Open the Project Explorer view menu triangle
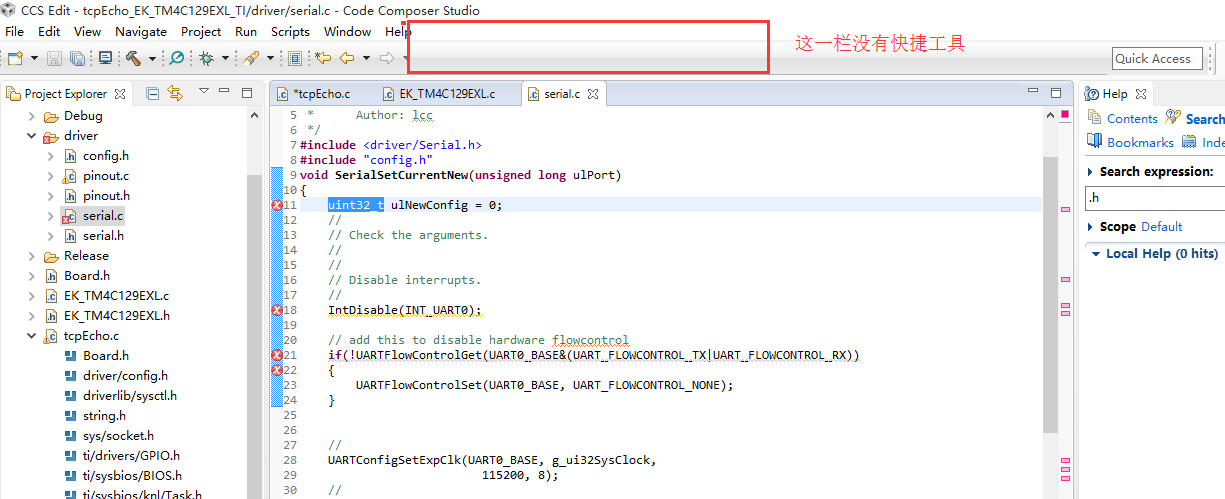This screenshot has height=499, width=1225. [x=203, y=92]
